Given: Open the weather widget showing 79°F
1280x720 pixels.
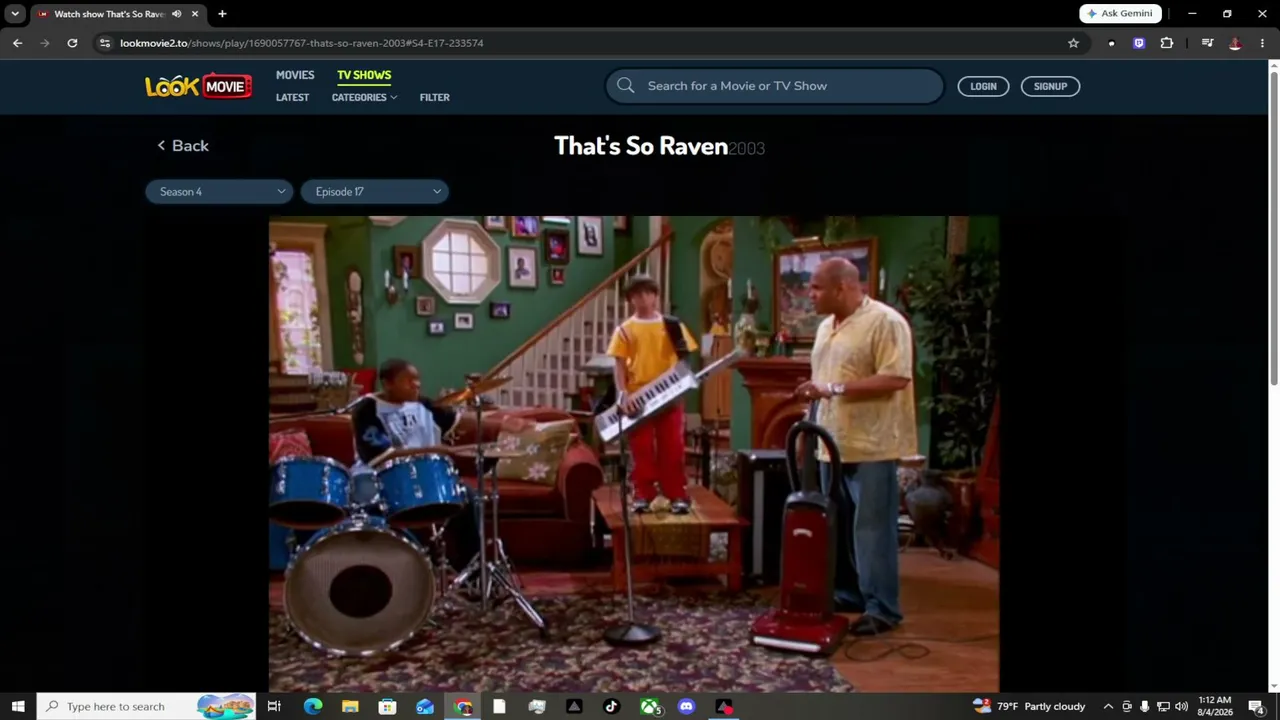Looking at the screenshot, I should coord(1029,706).
